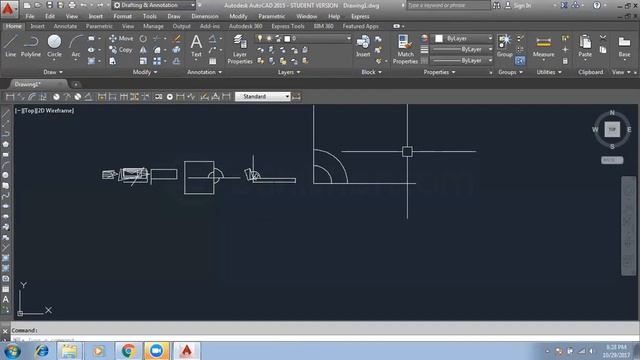The image size is (640, 360).
Task: Open Internet Explorer from taskbar
Action: pos(42,351)
